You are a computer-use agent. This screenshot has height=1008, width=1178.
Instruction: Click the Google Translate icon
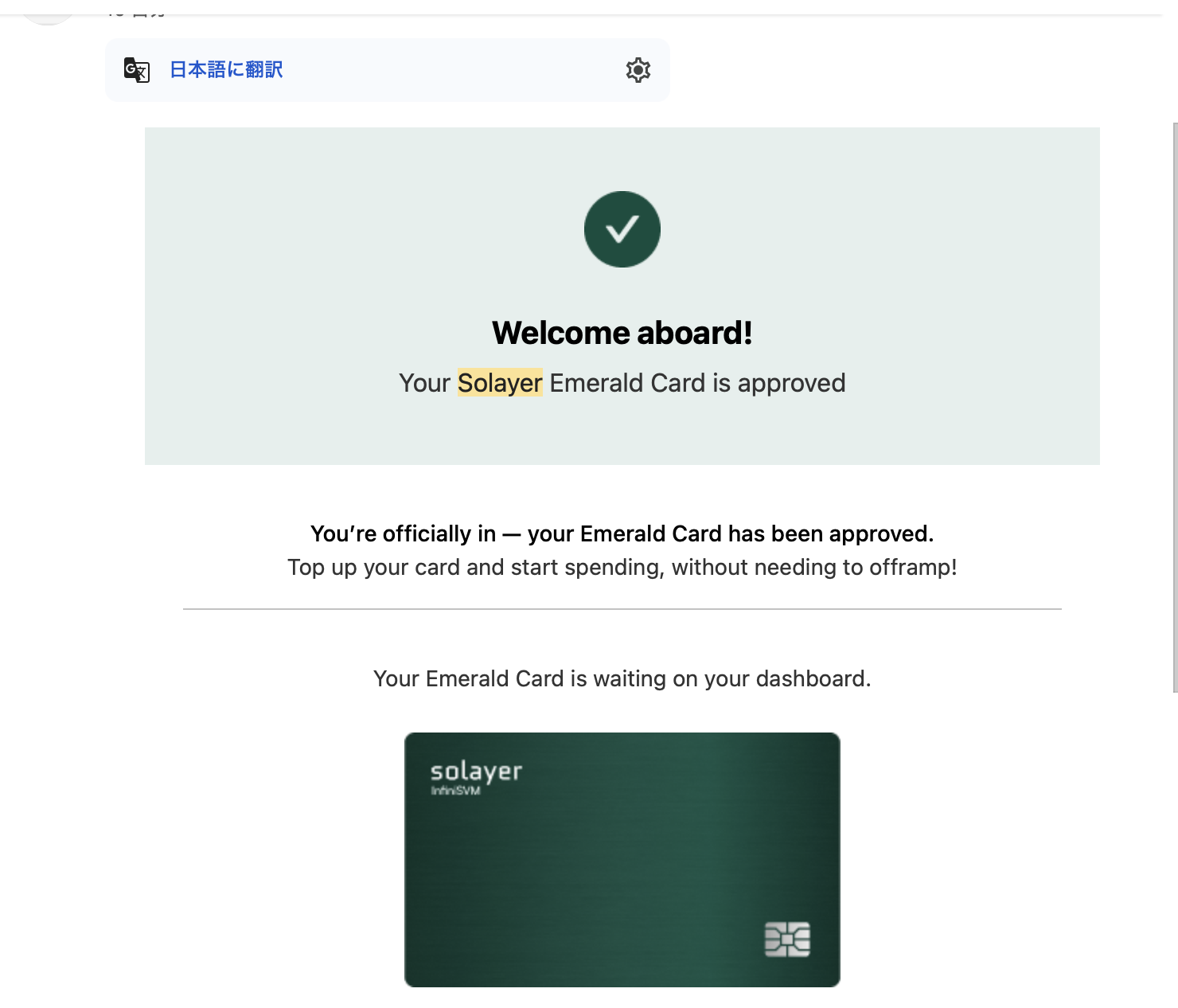pos(137,70)
